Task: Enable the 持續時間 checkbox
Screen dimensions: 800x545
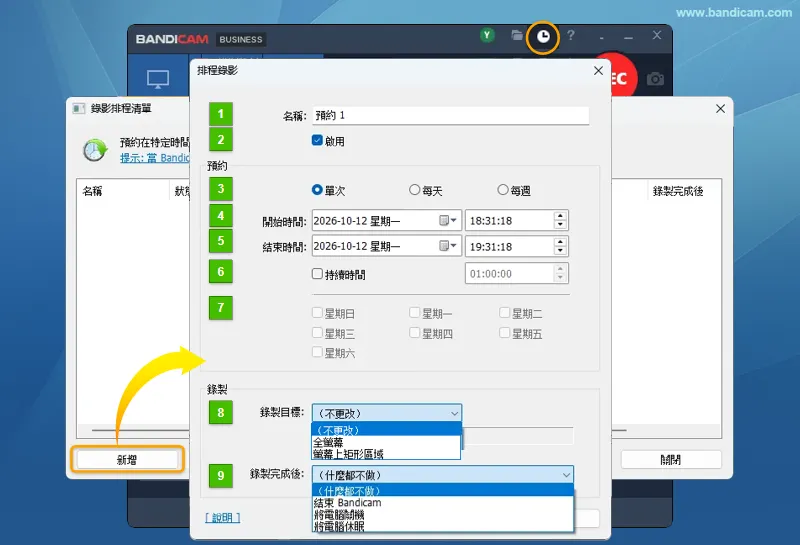Action: [x=317, y=274]
